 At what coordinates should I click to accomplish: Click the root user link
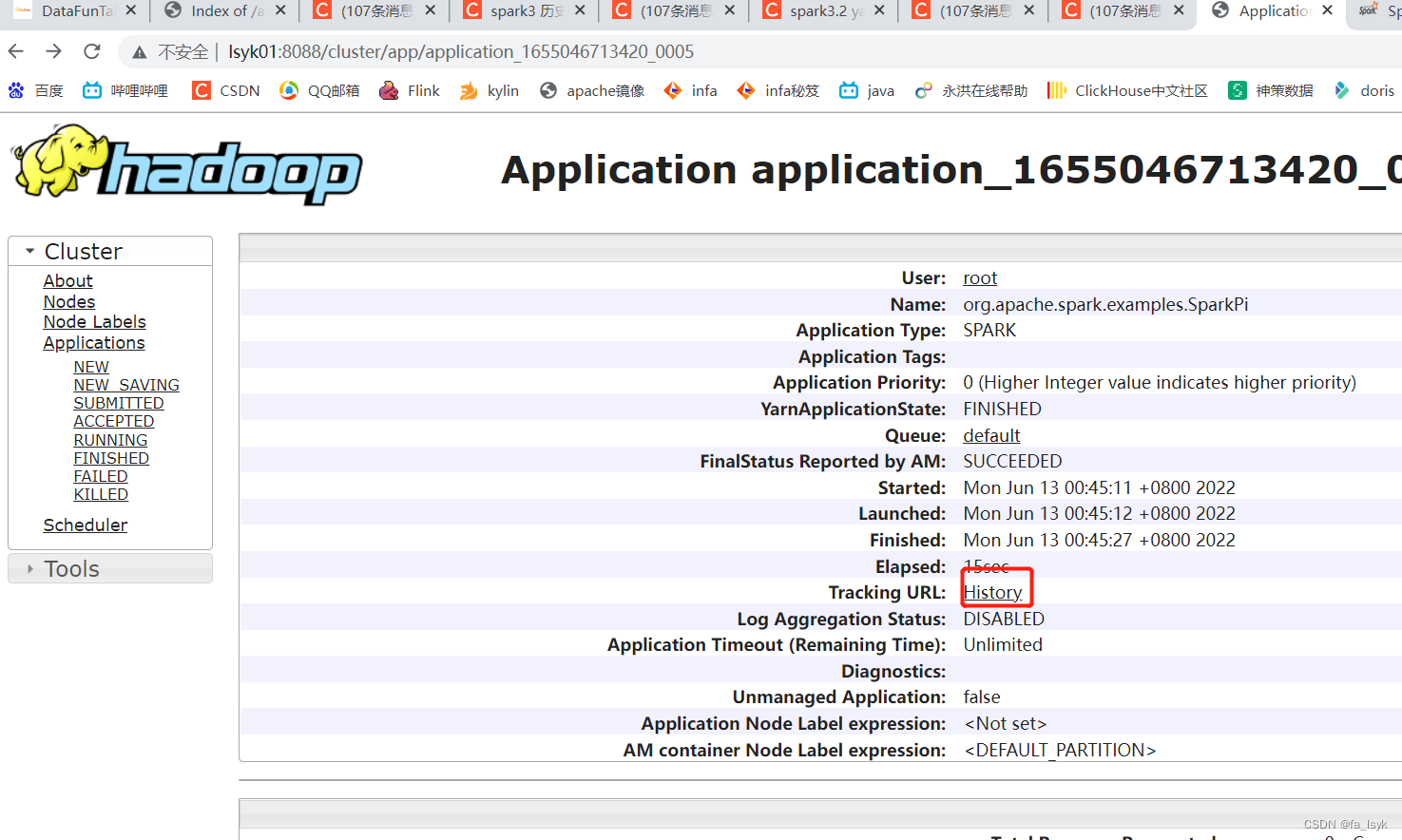pyautogui.click(x=980, y=278)
